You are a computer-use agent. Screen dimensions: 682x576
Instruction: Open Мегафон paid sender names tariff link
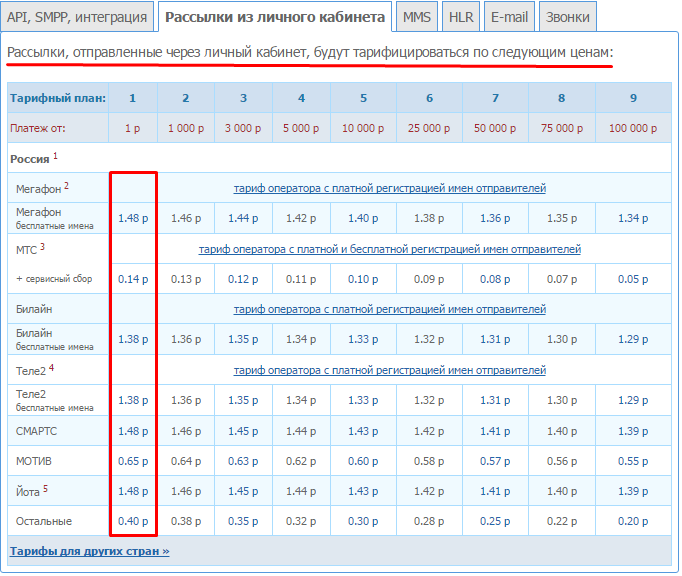click(x=390, y=188)
